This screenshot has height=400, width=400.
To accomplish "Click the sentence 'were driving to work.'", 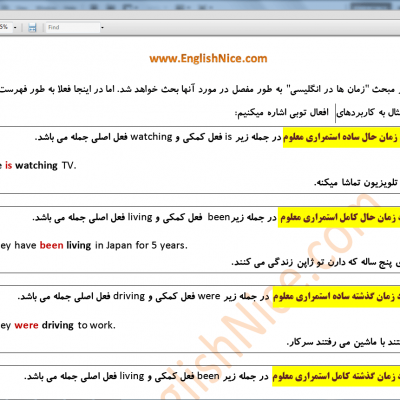I will pos(65,325).
